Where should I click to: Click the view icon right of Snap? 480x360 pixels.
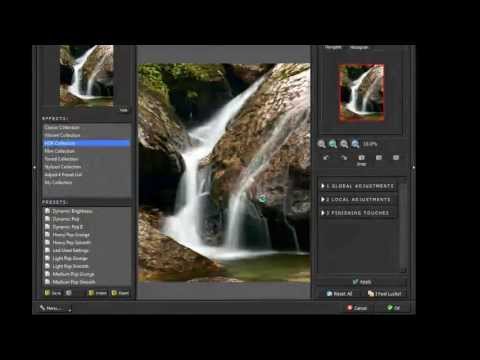click(x=379, y=157)
